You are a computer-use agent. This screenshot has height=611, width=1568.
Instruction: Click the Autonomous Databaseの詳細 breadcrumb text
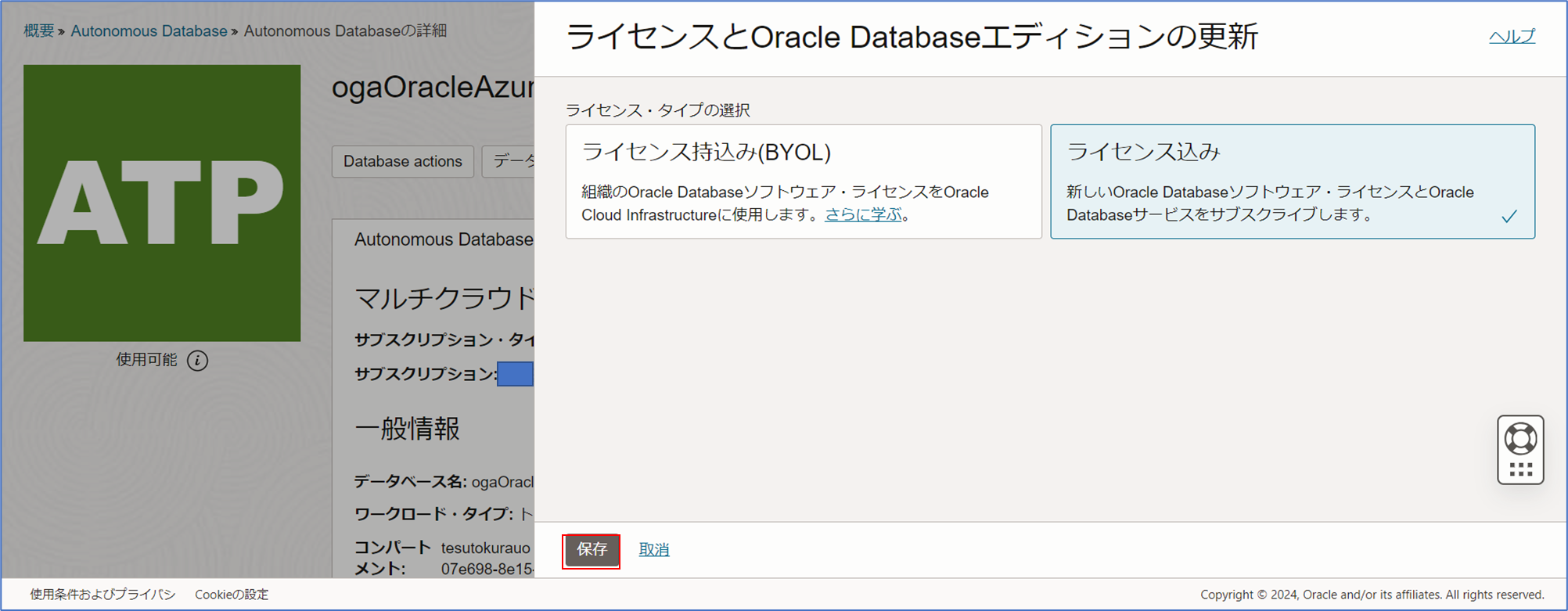[x=345, y=31]
